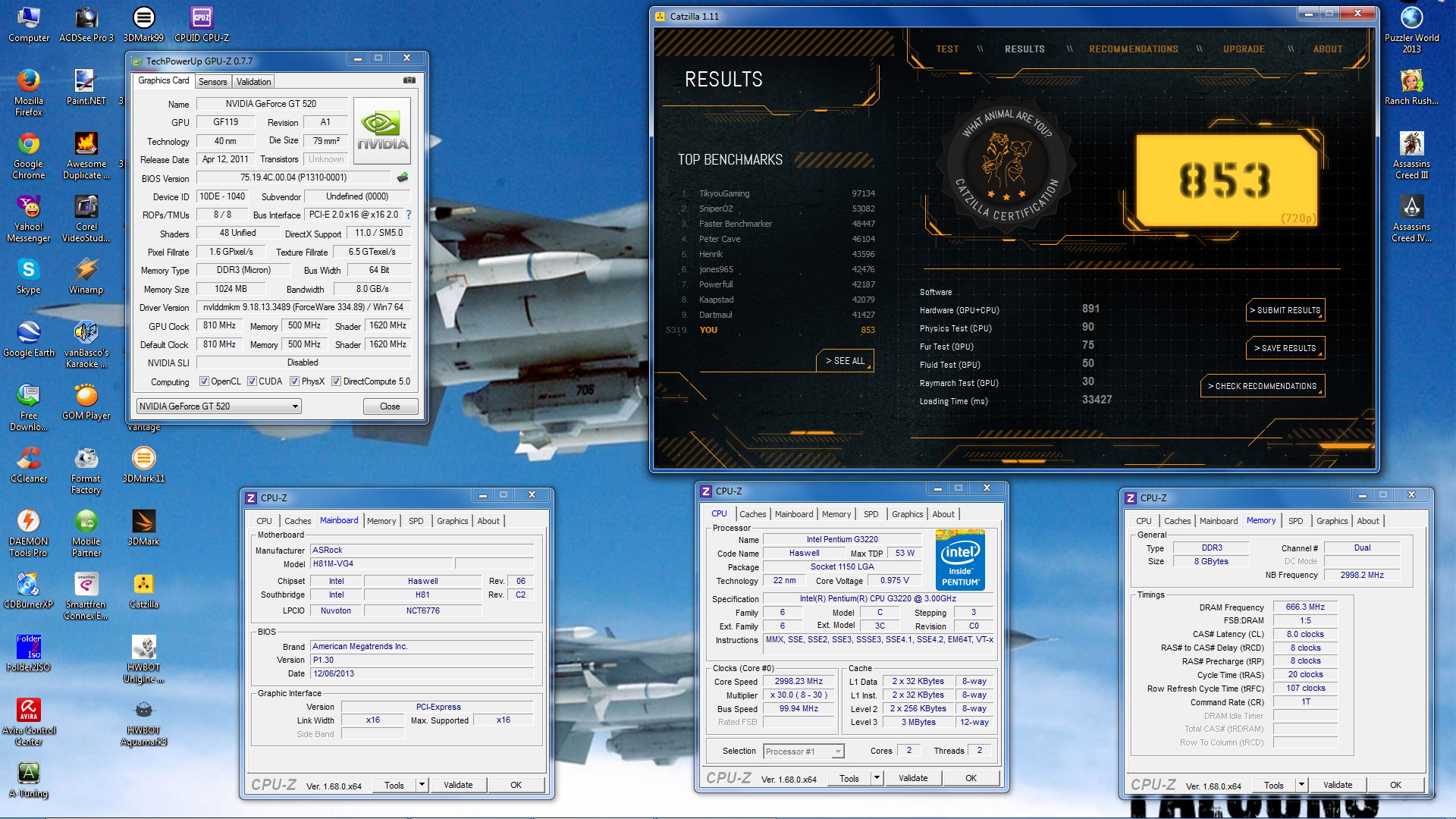Open the TEST tab in Catzilla
The image size is (1456, 819).
947,49
